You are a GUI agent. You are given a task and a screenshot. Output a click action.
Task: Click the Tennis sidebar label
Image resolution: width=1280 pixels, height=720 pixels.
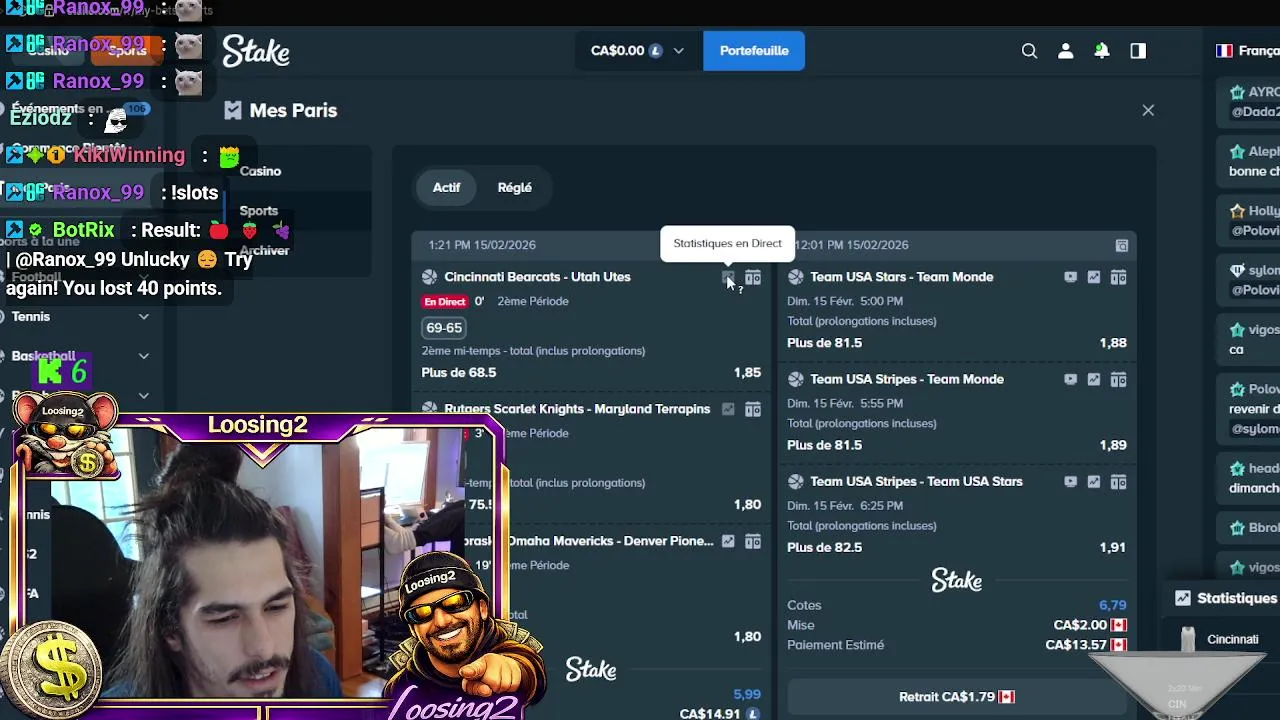point(31,316)
